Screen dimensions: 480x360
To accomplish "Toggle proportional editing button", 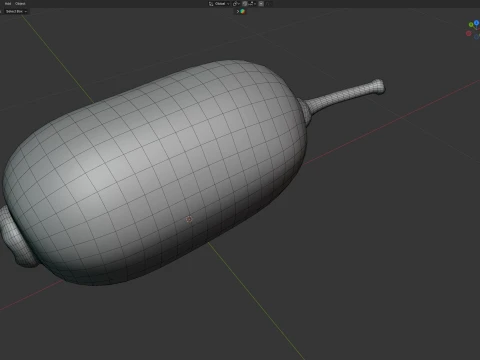I will pyautogui.click(x=261, y=4).
